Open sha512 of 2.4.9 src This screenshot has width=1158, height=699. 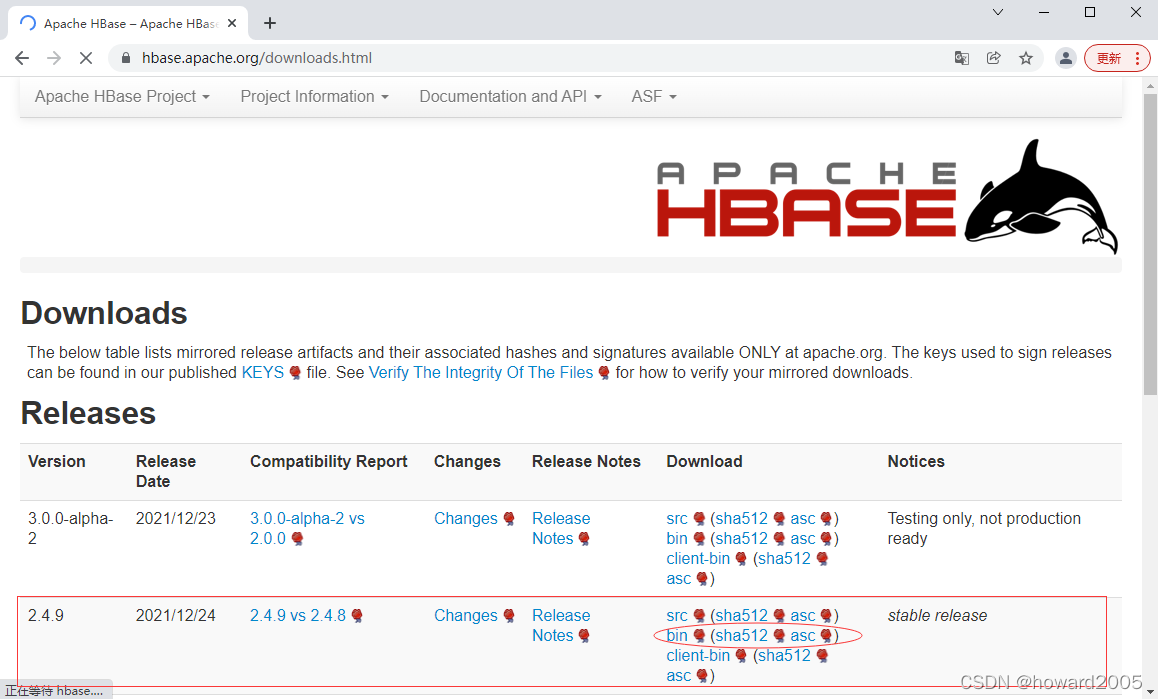741,616
